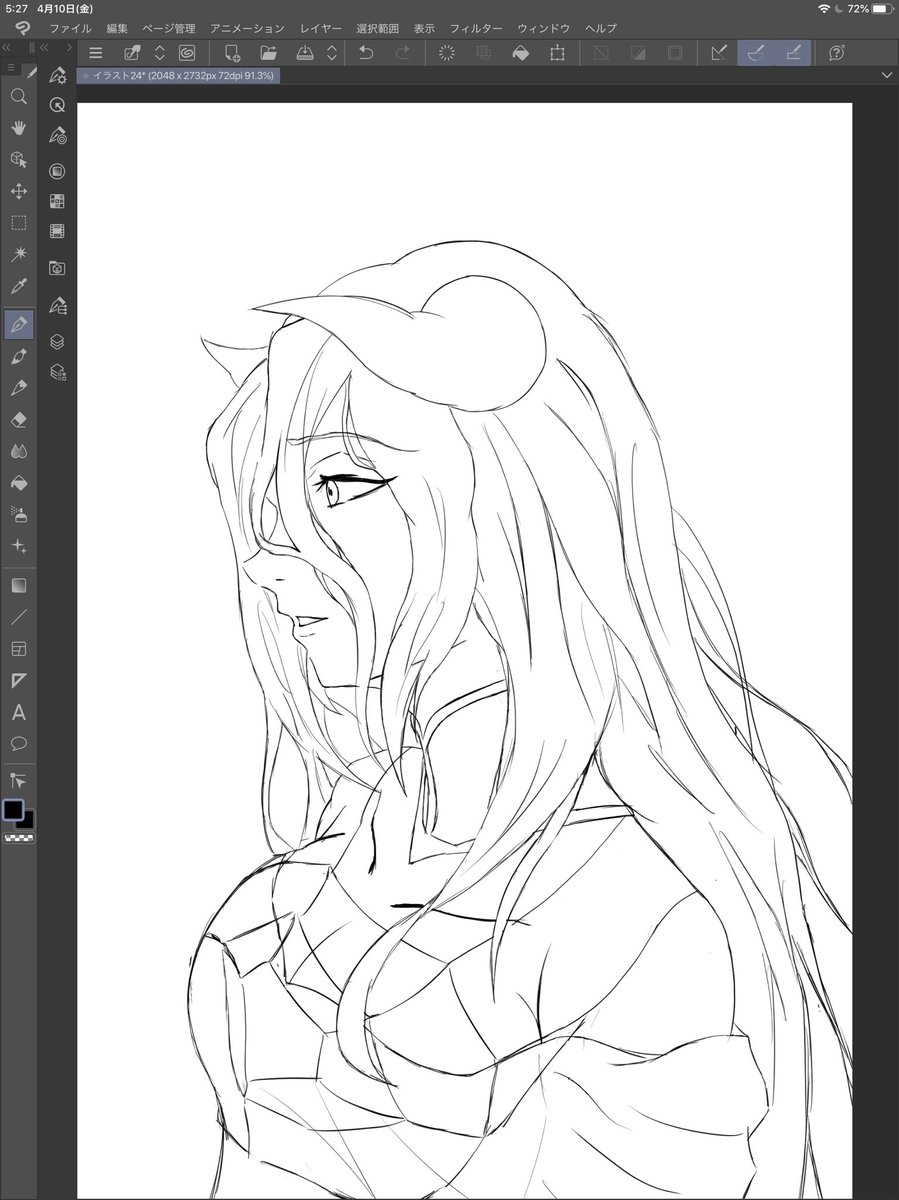Open the Navigator palette icon
The height and width of the screenshot is (1200, 899).
click(x=58, y=105)
